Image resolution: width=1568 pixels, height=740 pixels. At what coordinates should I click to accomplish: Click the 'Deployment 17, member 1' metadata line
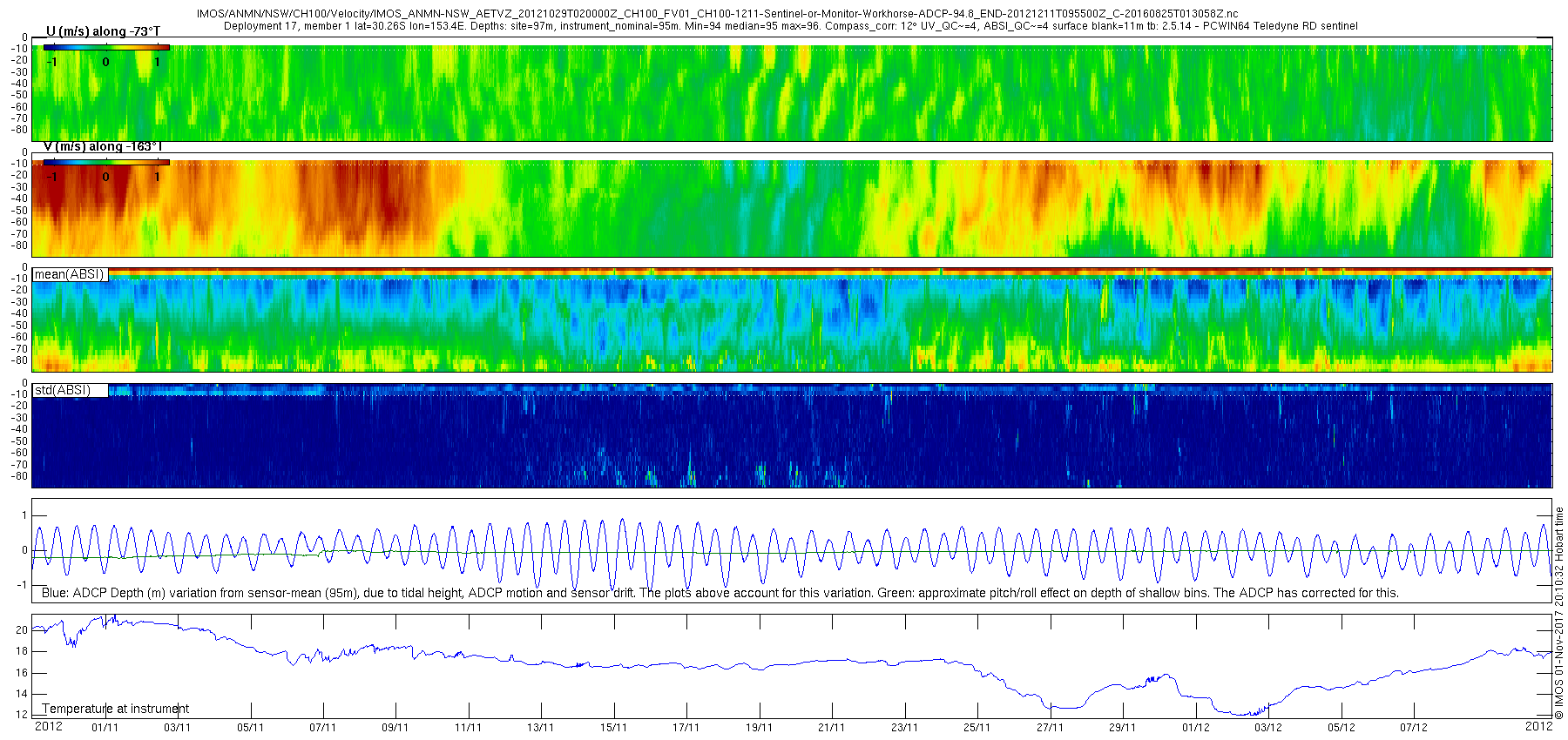791,26
